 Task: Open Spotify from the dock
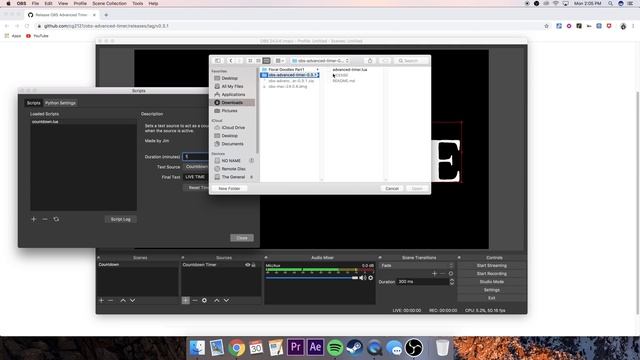335,348
